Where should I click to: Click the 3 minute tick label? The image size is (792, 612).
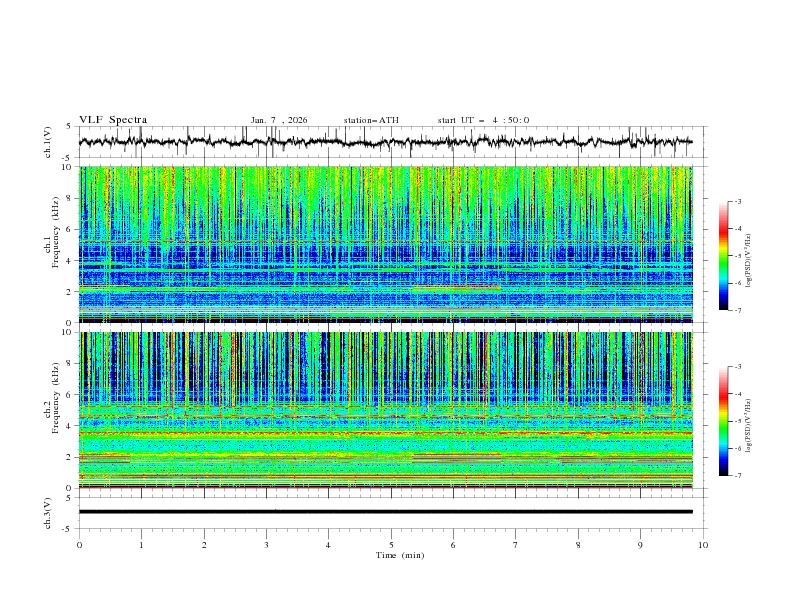(x=266, y=544)
